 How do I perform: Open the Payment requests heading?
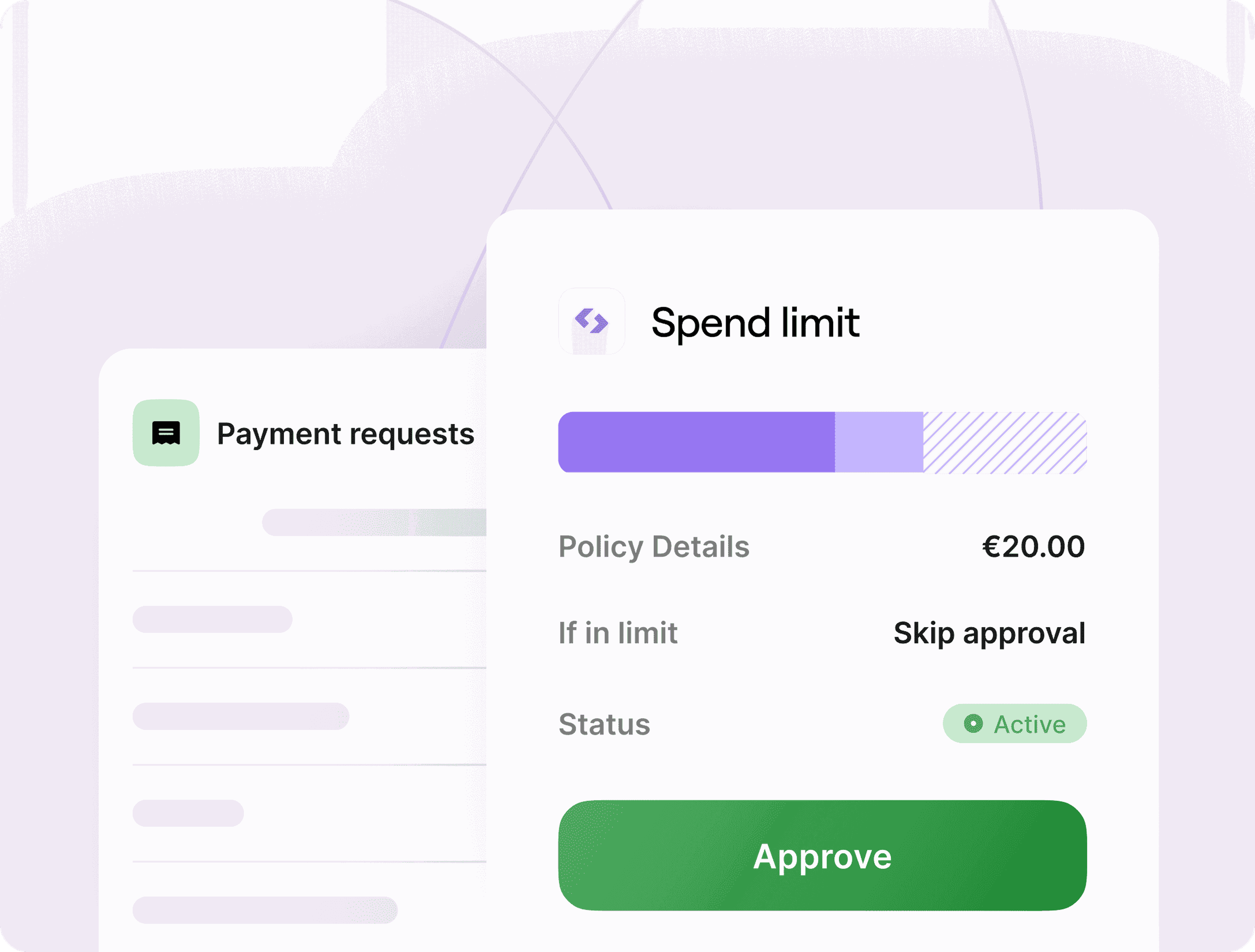point(346,435)
